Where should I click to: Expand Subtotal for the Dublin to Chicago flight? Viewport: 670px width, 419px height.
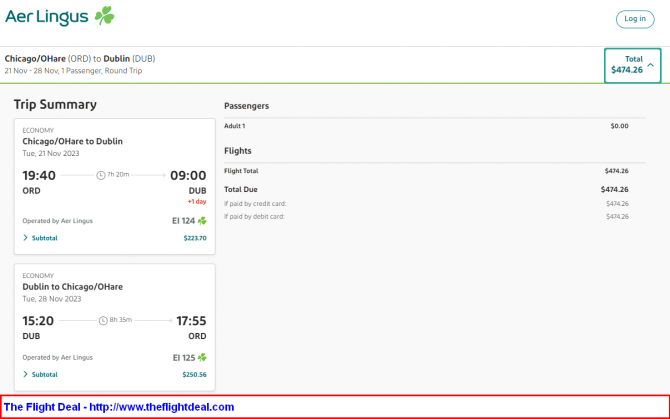40,375
